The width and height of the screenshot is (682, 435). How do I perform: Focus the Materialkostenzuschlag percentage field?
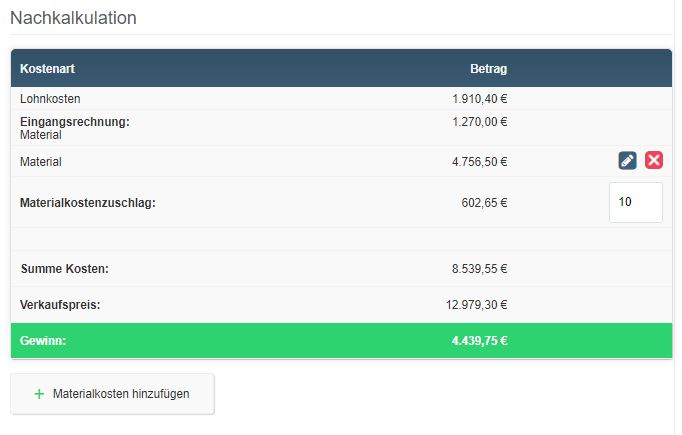(x=635, y=202)
